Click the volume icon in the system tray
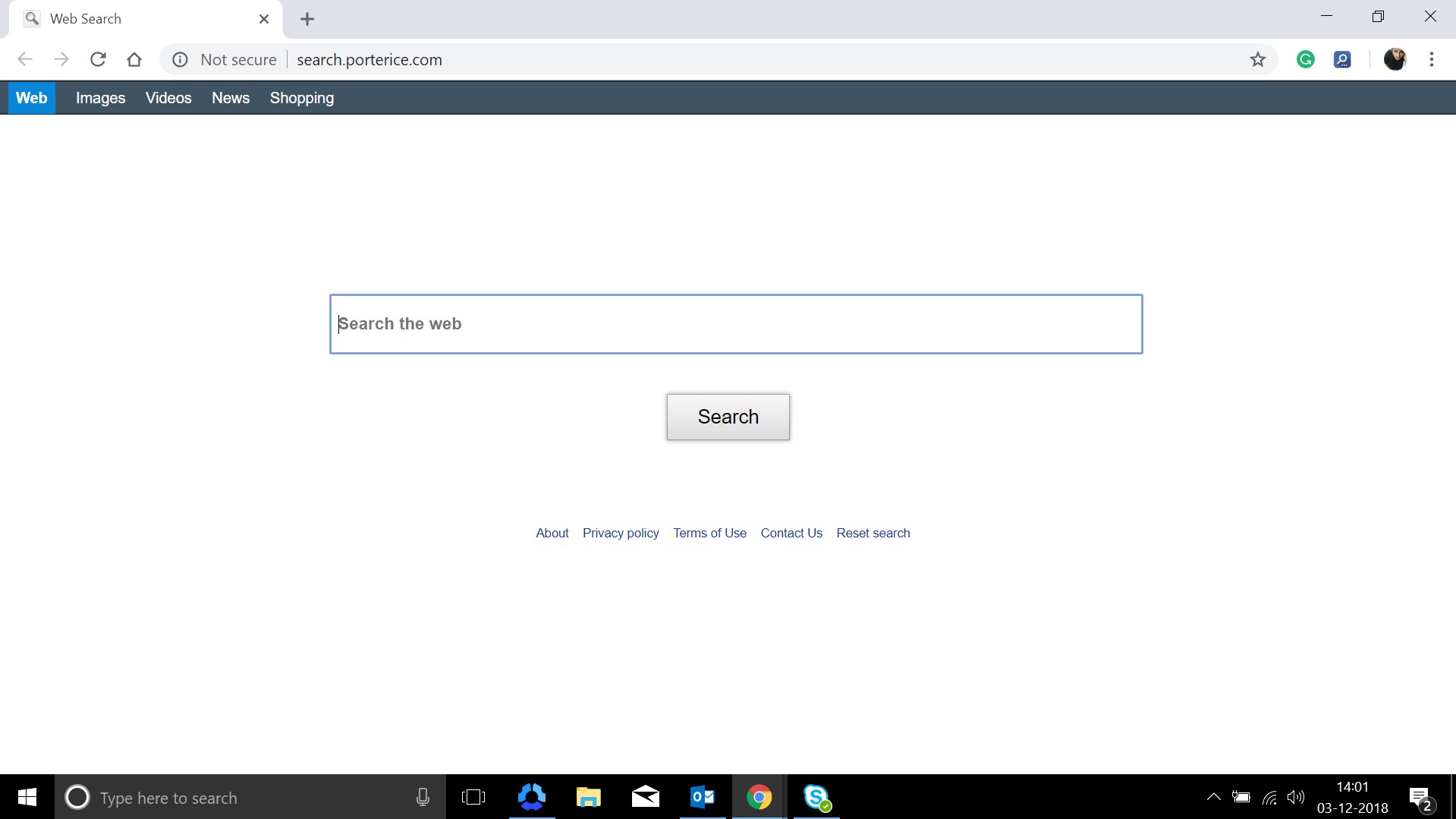 pos(1296,797)
